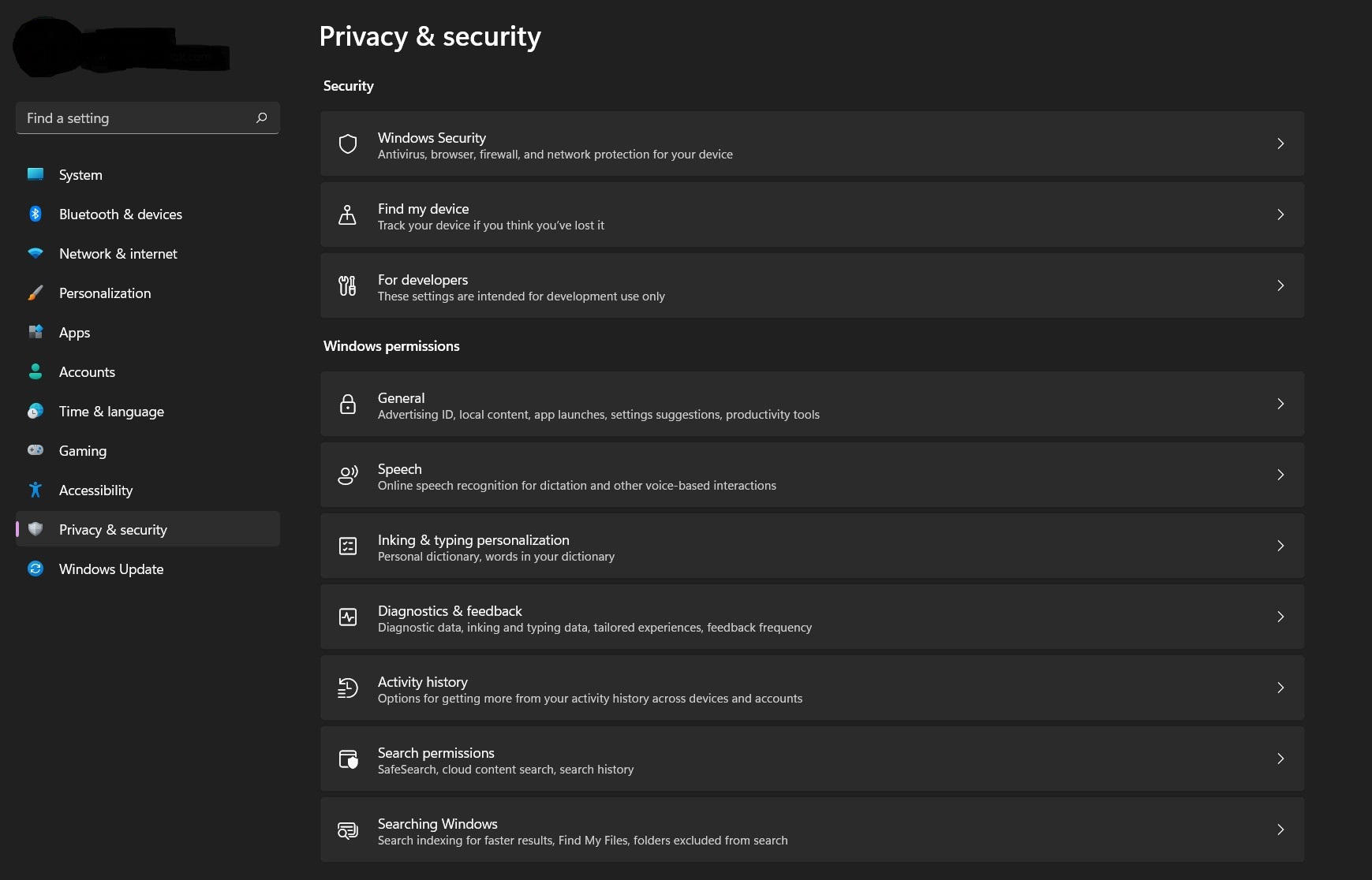The height and width of the screenshot is (880, 1372).
Task: Click the Find my device icon
Action: 347,215
